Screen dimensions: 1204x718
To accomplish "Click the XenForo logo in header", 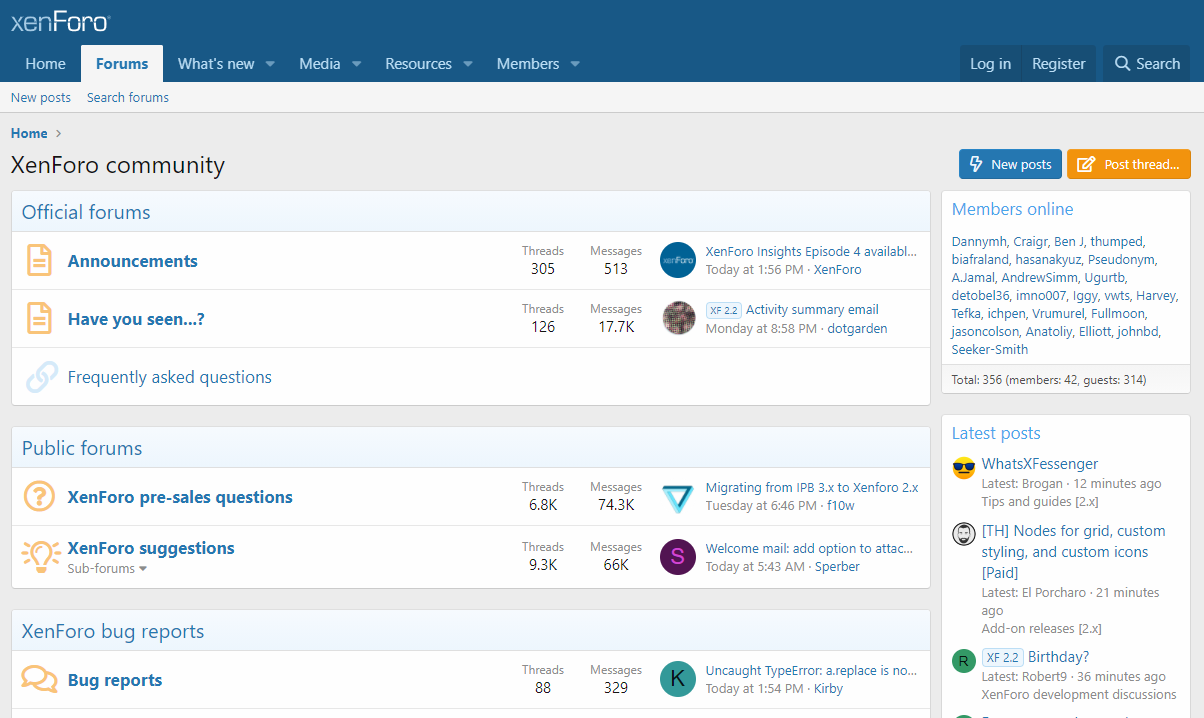I will point(60,22).
